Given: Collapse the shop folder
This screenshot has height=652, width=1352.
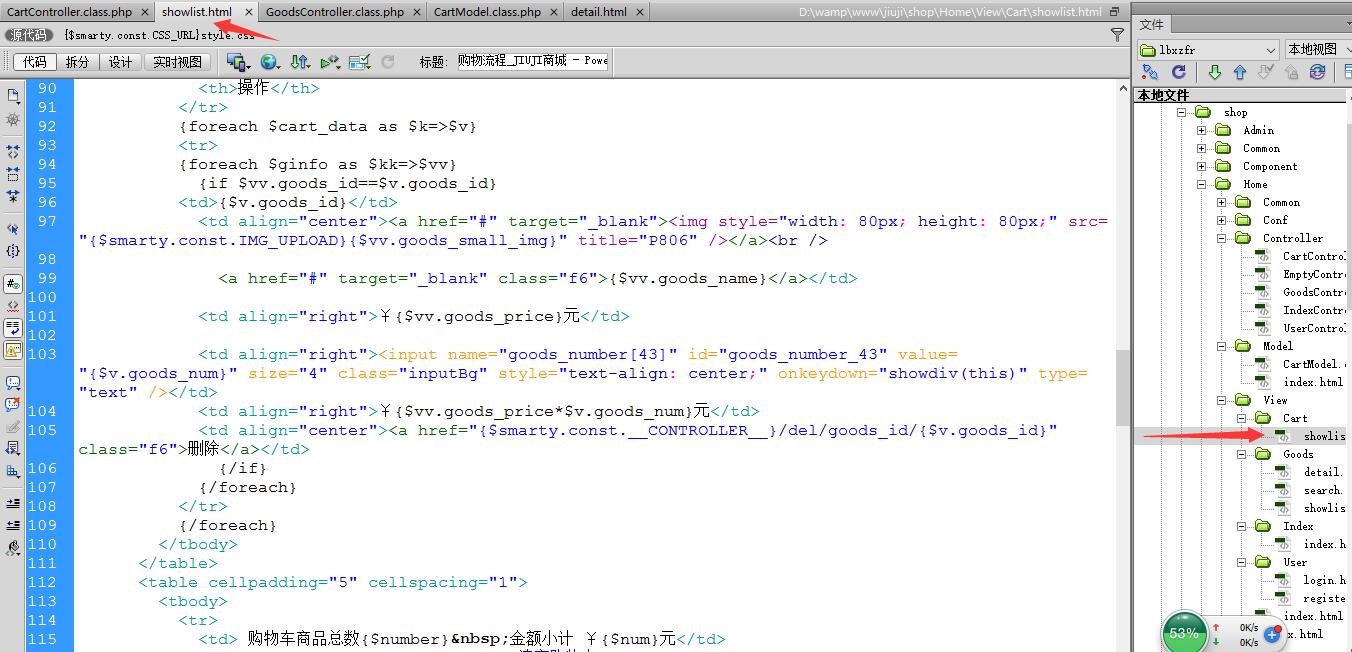Looking at the screenshot, I should pos(1182,112).
